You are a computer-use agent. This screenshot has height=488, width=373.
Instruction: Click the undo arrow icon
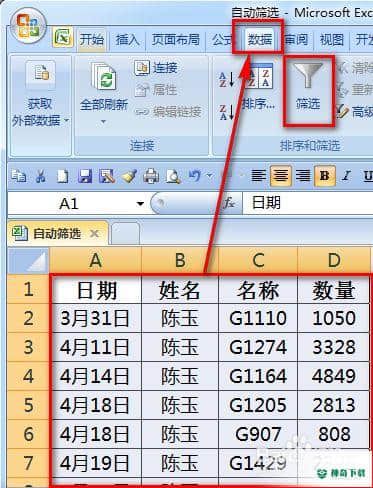click(195, 175)
